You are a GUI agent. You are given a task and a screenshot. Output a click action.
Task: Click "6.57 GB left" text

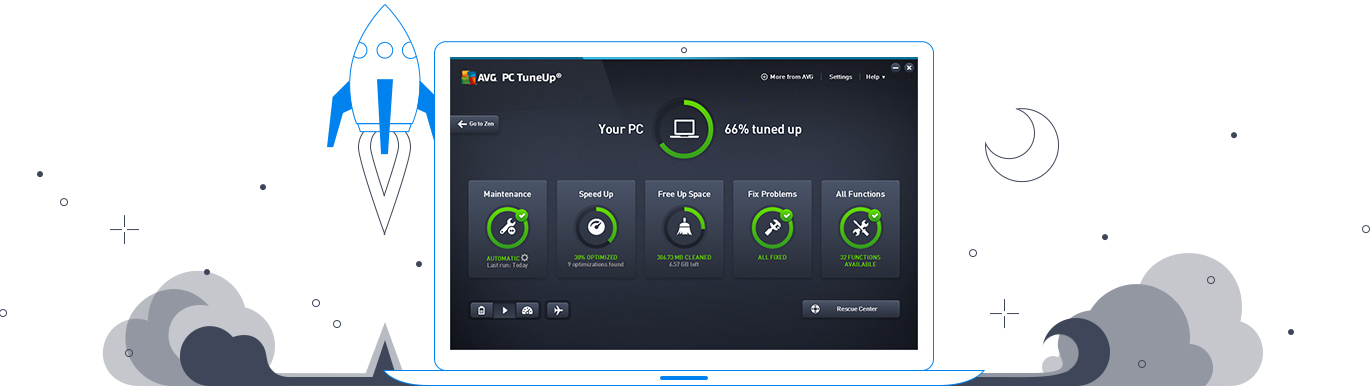[684, 265]
